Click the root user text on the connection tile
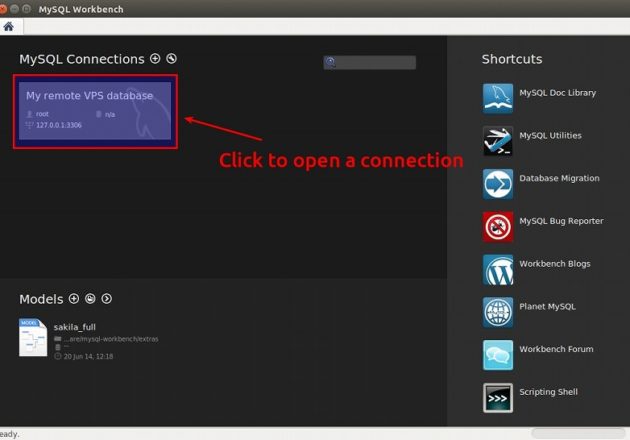 (x=42, y=114)
